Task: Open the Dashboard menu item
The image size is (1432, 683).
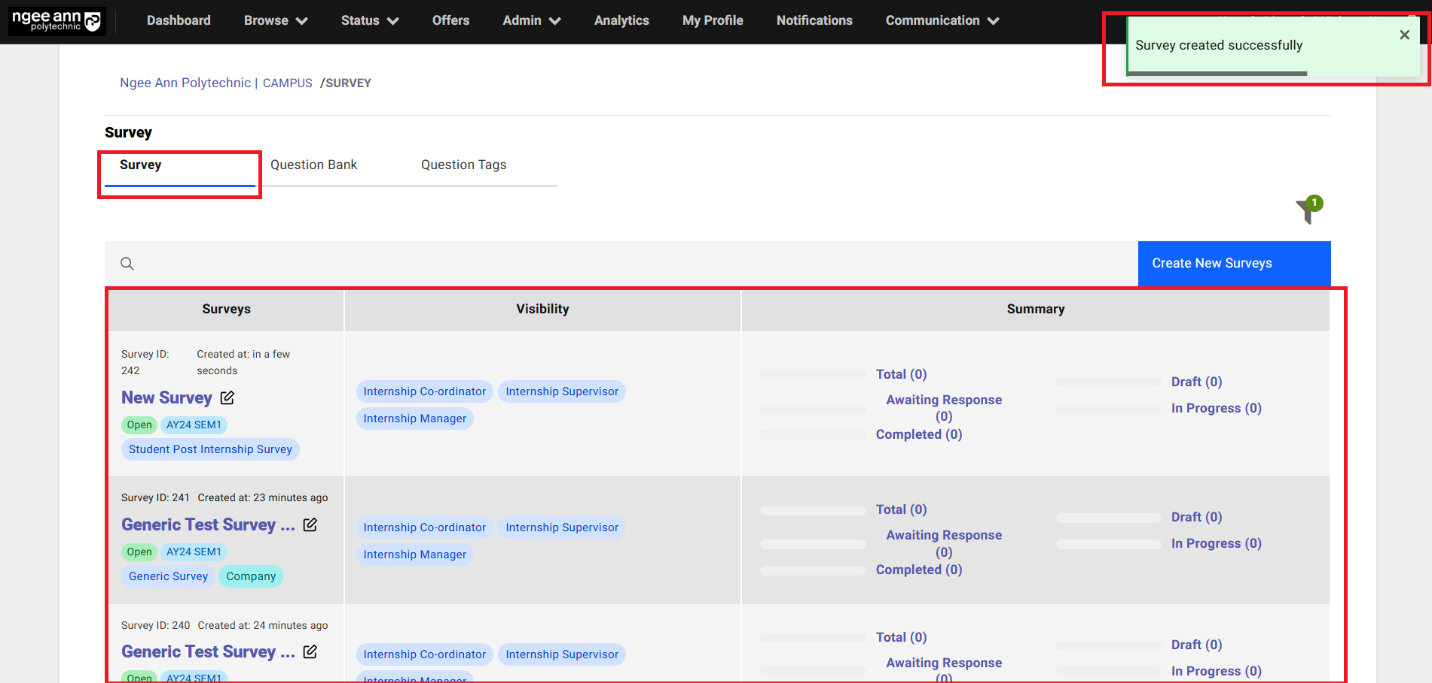Action: pos(178,20)
